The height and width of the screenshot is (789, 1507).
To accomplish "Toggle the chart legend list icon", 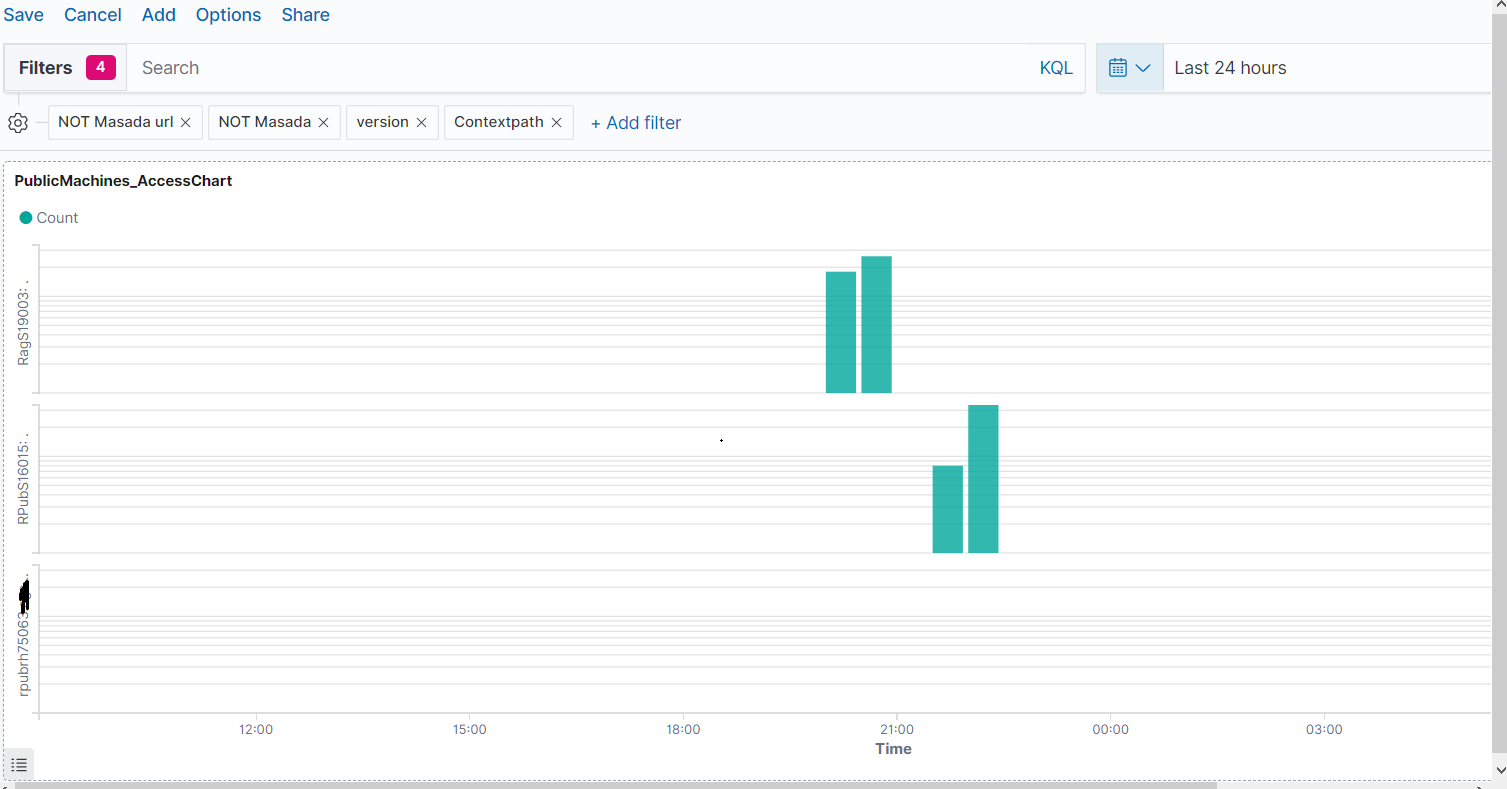I will (18, 764).
